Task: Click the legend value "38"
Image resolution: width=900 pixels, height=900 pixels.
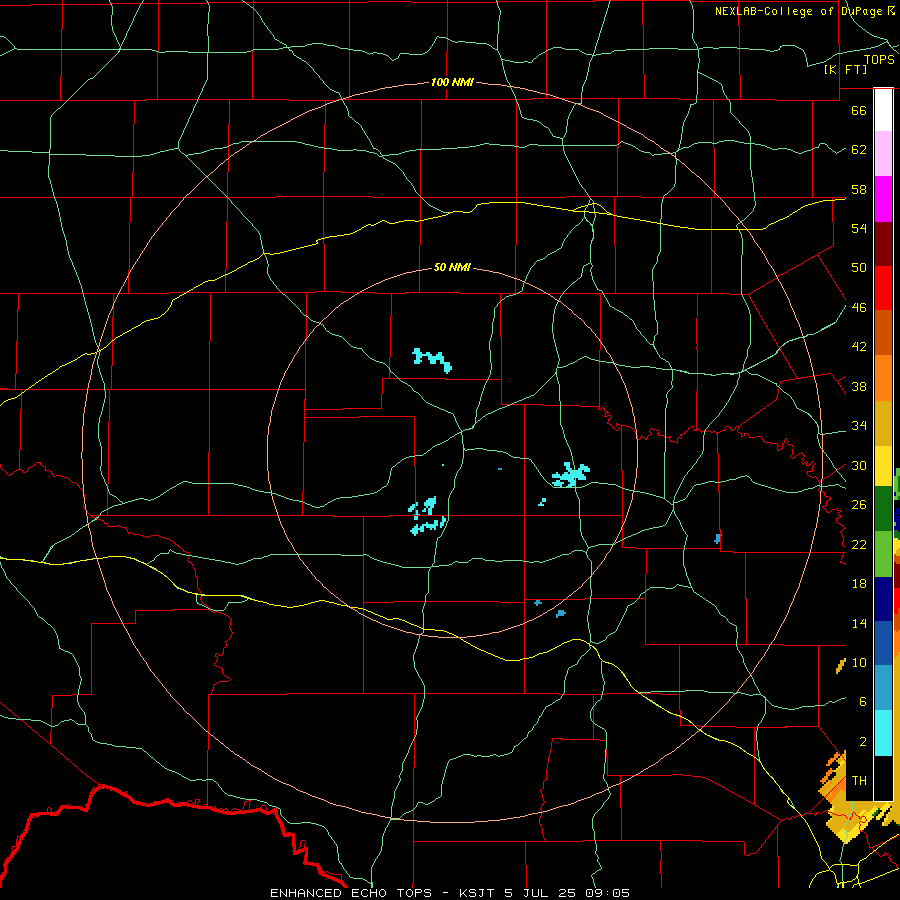Action: point(859,386)
